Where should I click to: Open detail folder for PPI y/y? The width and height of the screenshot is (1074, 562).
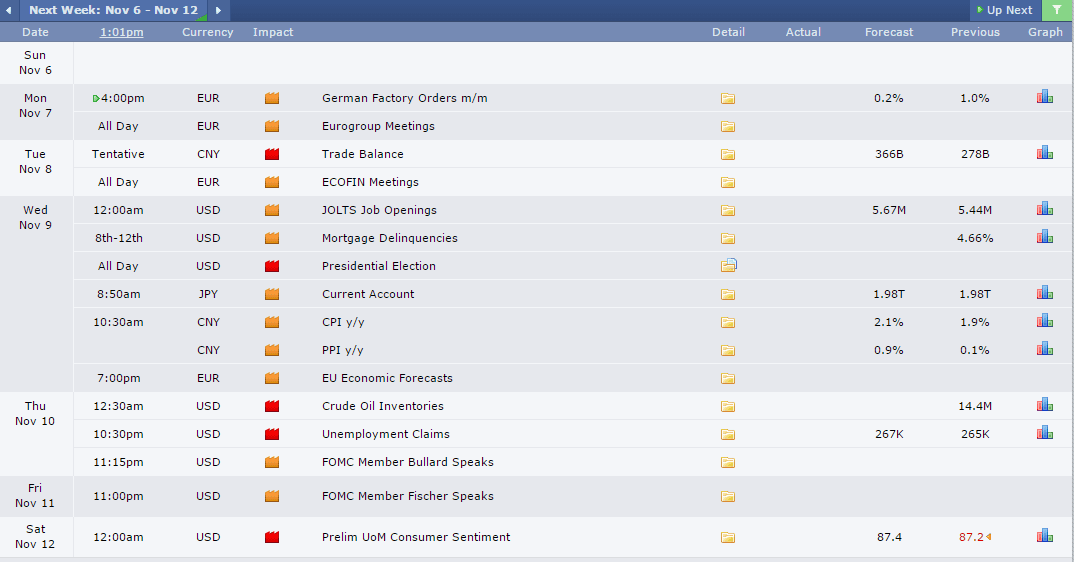728,351
